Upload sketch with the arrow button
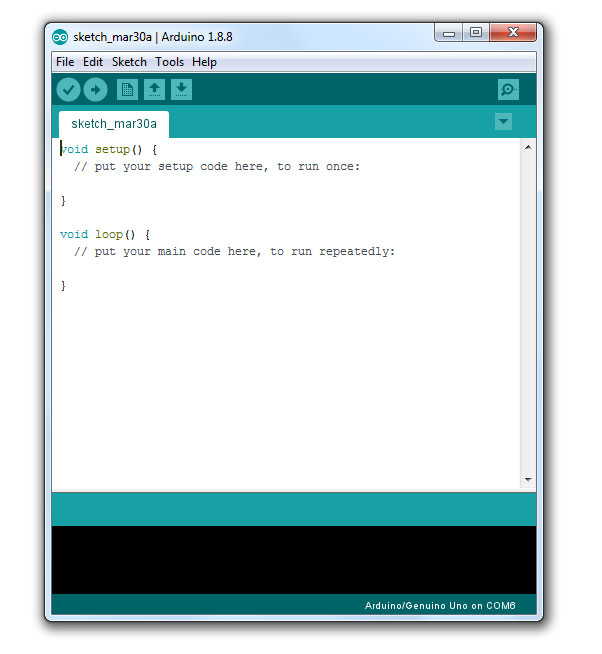The height and width of the screenshot is (654, 602). click(x=95, y=90)
